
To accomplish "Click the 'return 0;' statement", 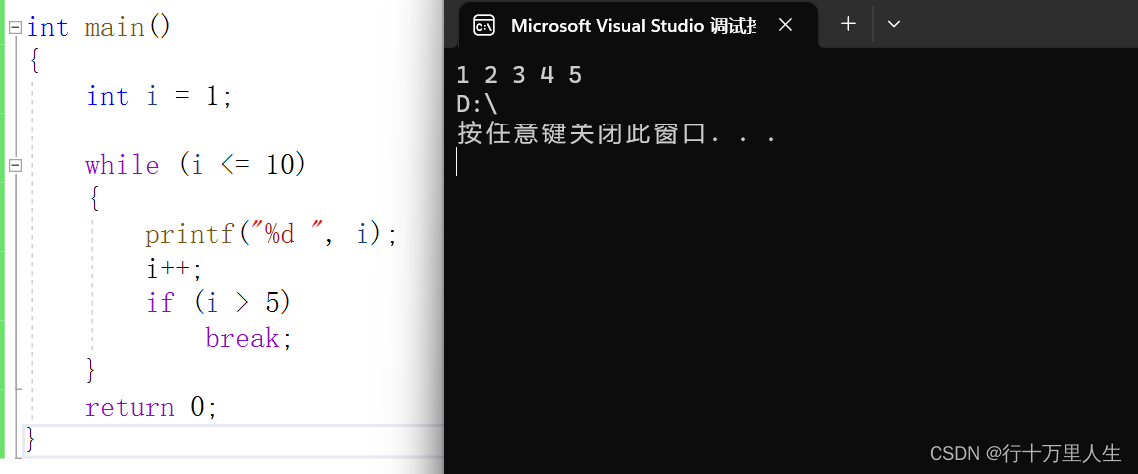I will 151,407.
